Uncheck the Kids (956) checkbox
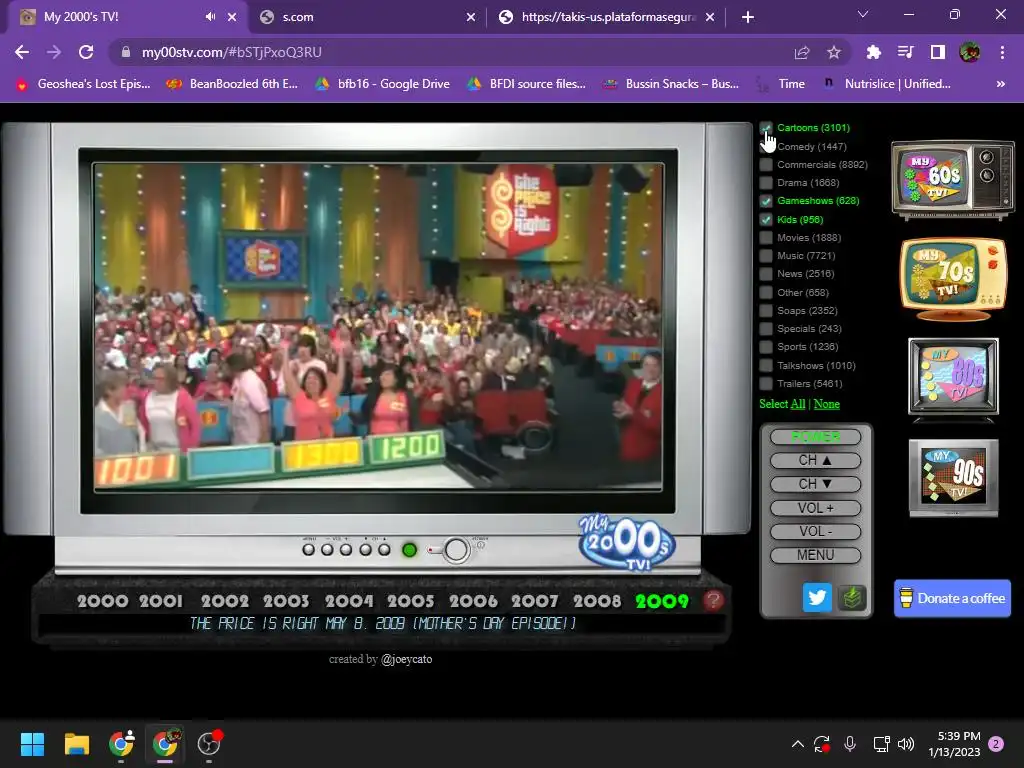 click(766, 219)
